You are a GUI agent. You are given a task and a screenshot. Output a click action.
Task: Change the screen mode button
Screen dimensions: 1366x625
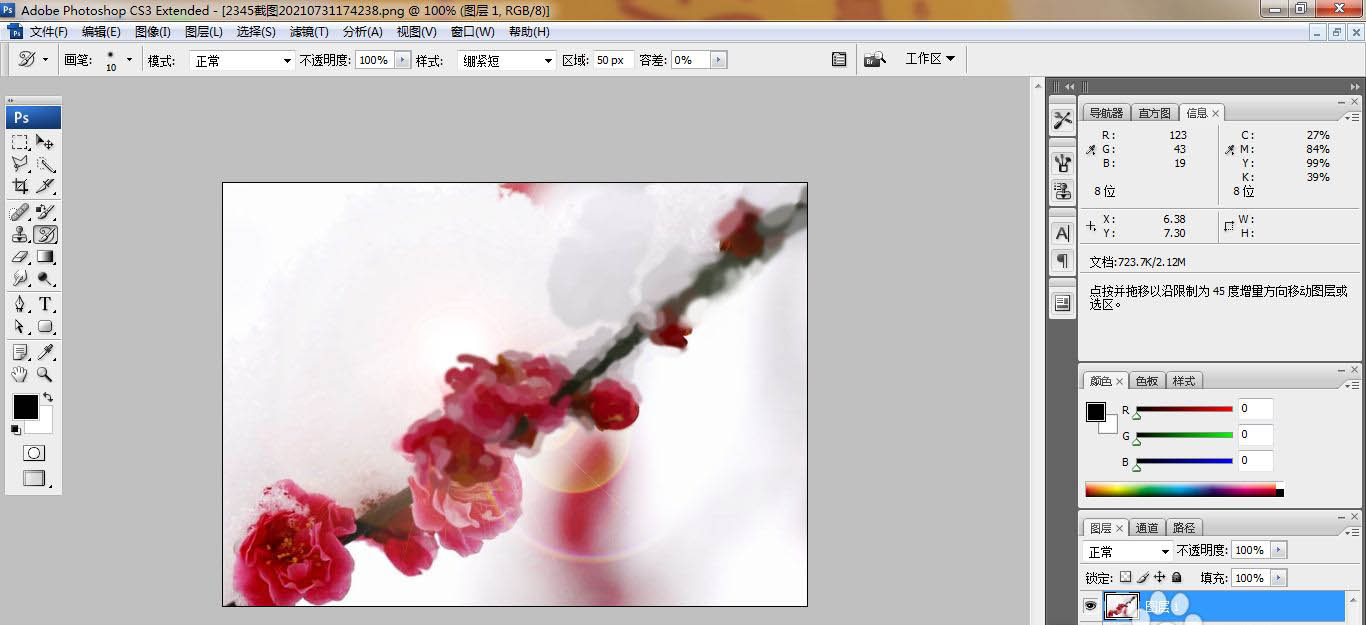coord(34,479)
